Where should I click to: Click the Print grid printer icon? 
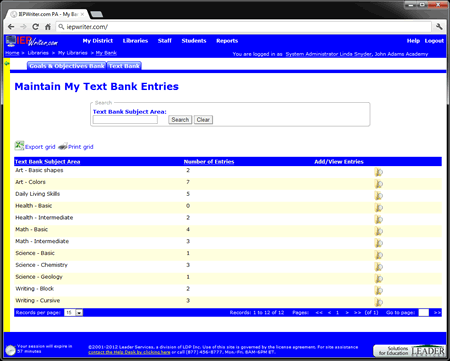tap(63, 146)
